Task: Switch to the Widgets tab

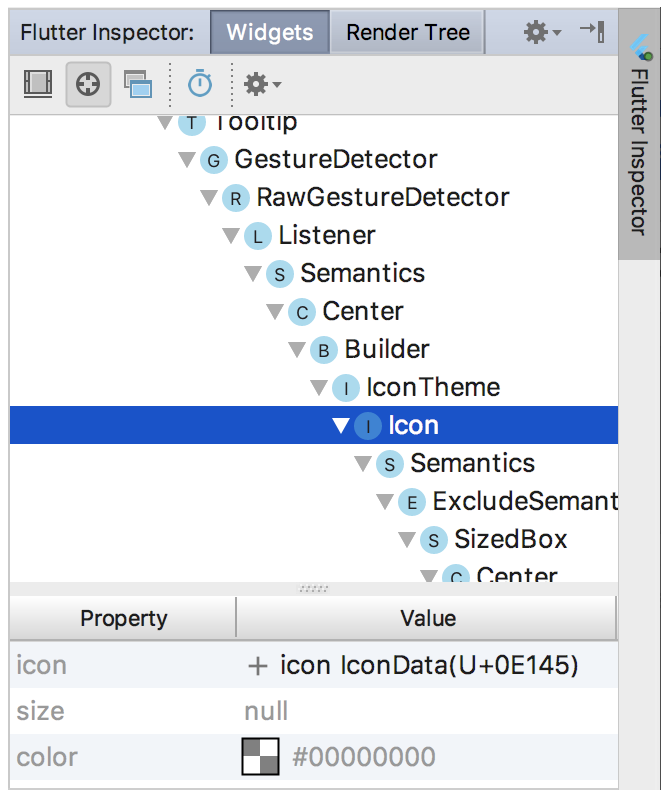Action: pyautogui.click(x=270, y=32)
